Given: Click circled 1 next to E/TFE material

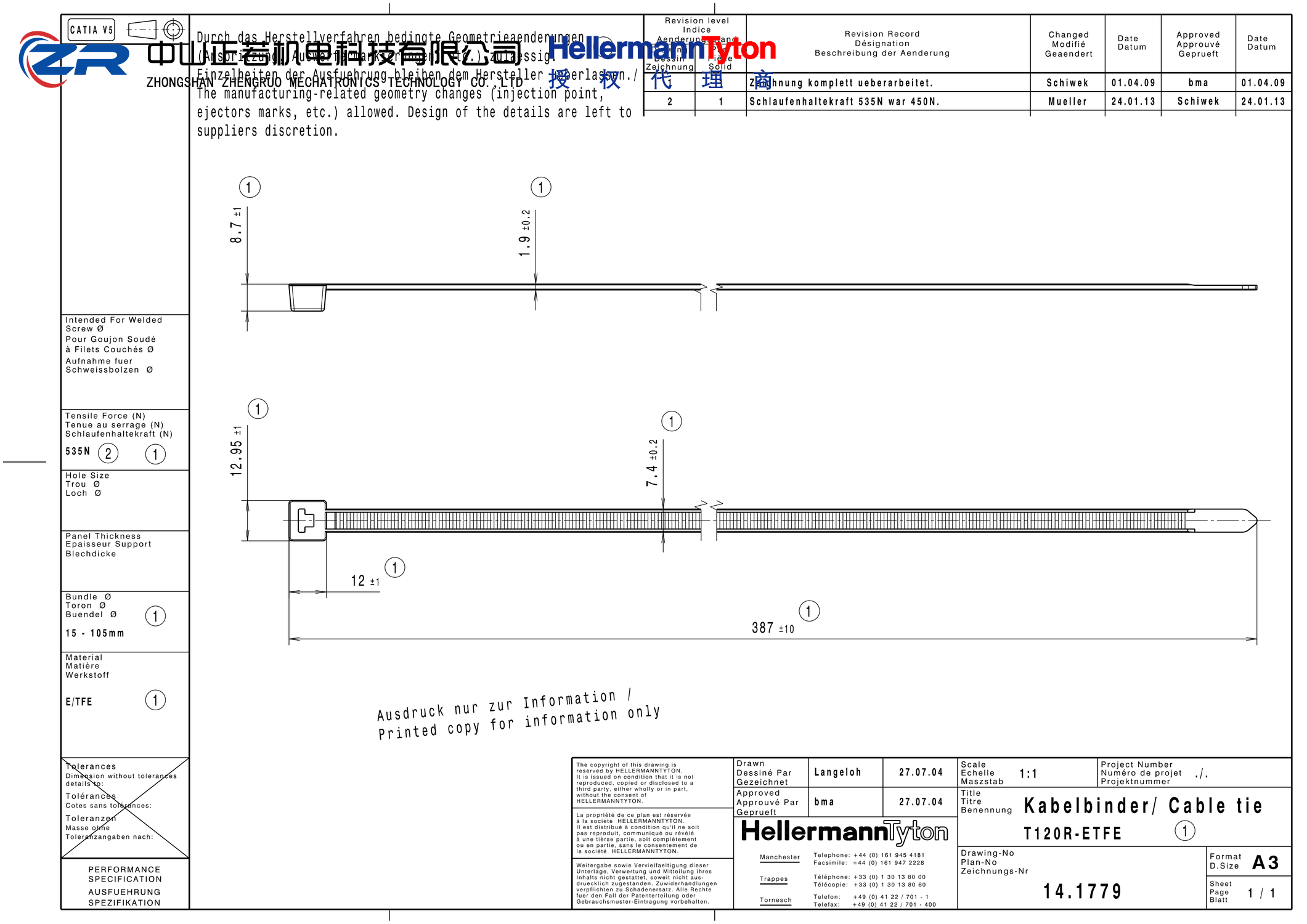Looking at the screenshot, I should tap(155, 700).
